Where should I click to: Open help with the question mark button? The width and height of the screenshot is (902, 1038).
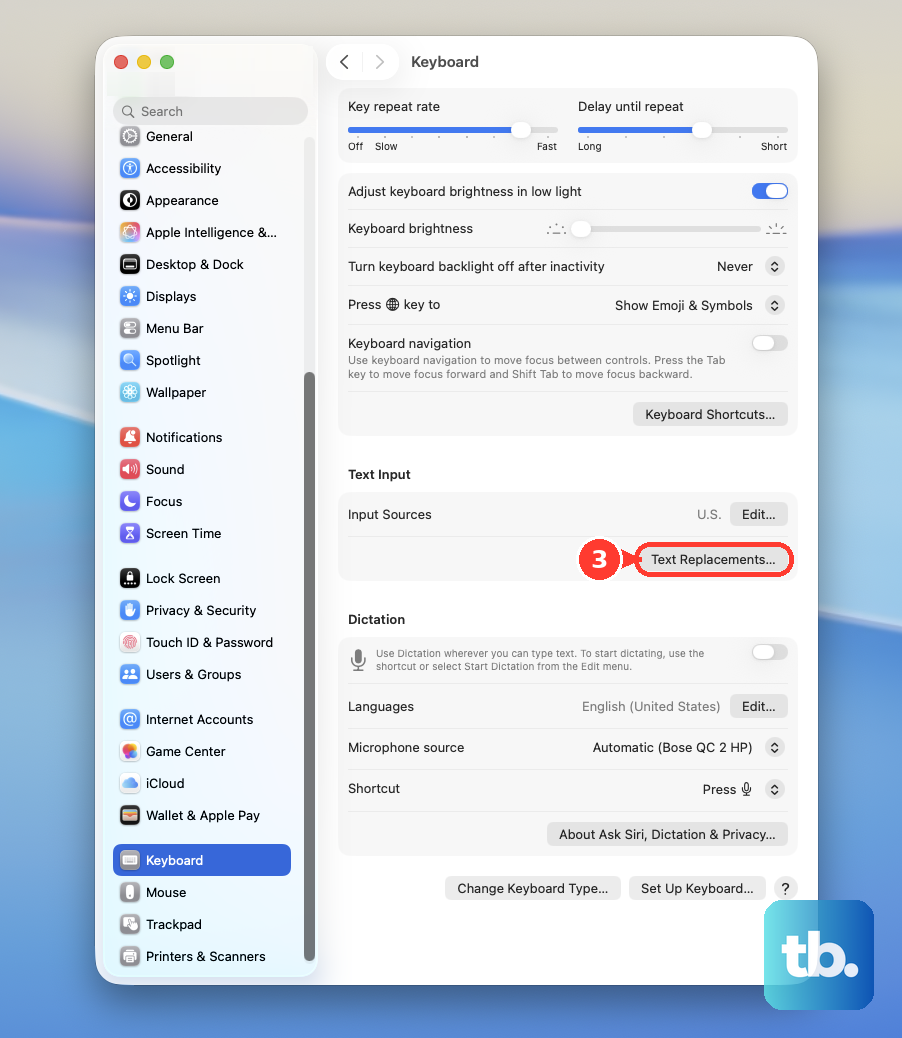(x=786, y=888)
